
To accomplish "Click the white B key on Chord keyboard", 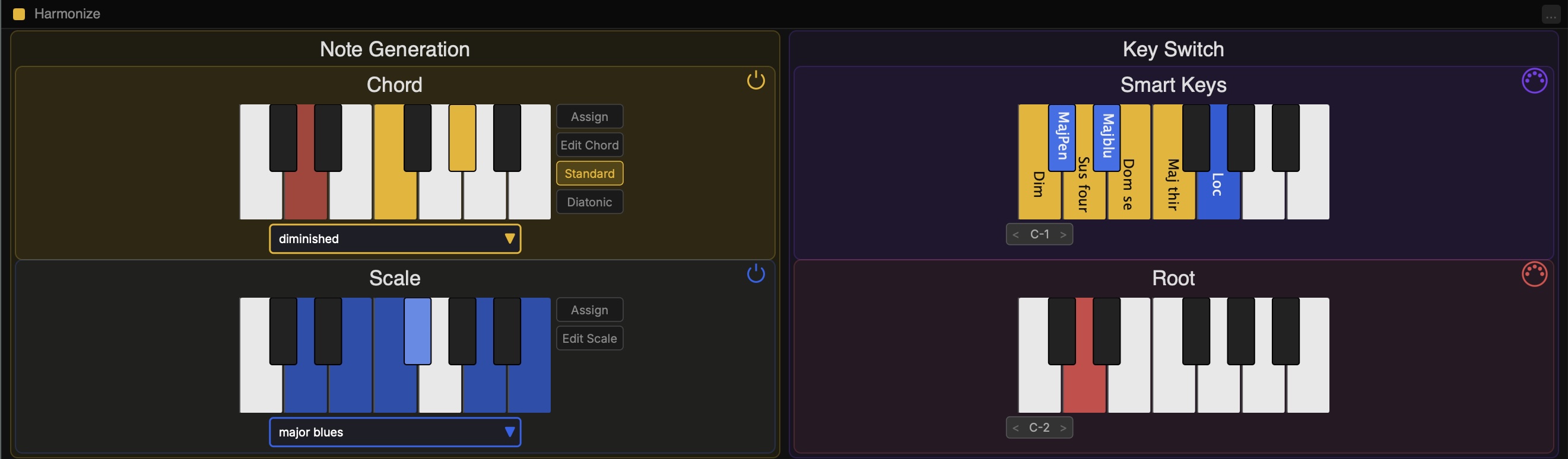I will (529, 195).
